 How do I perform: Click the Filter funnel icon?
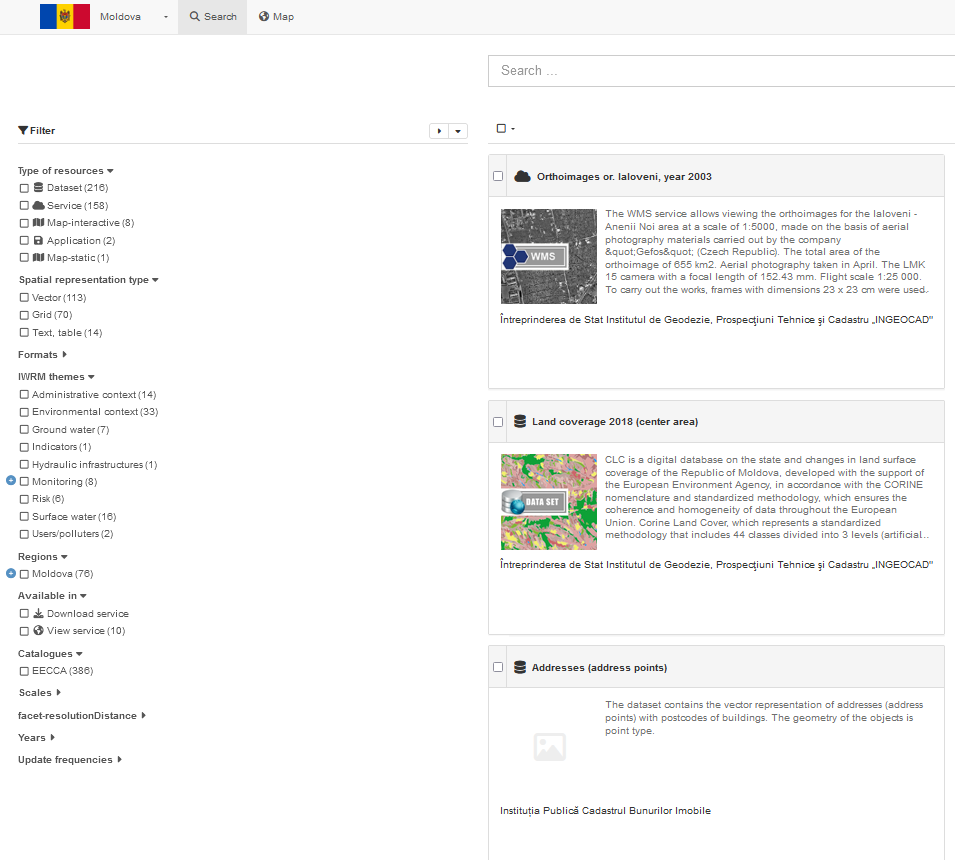23,130
